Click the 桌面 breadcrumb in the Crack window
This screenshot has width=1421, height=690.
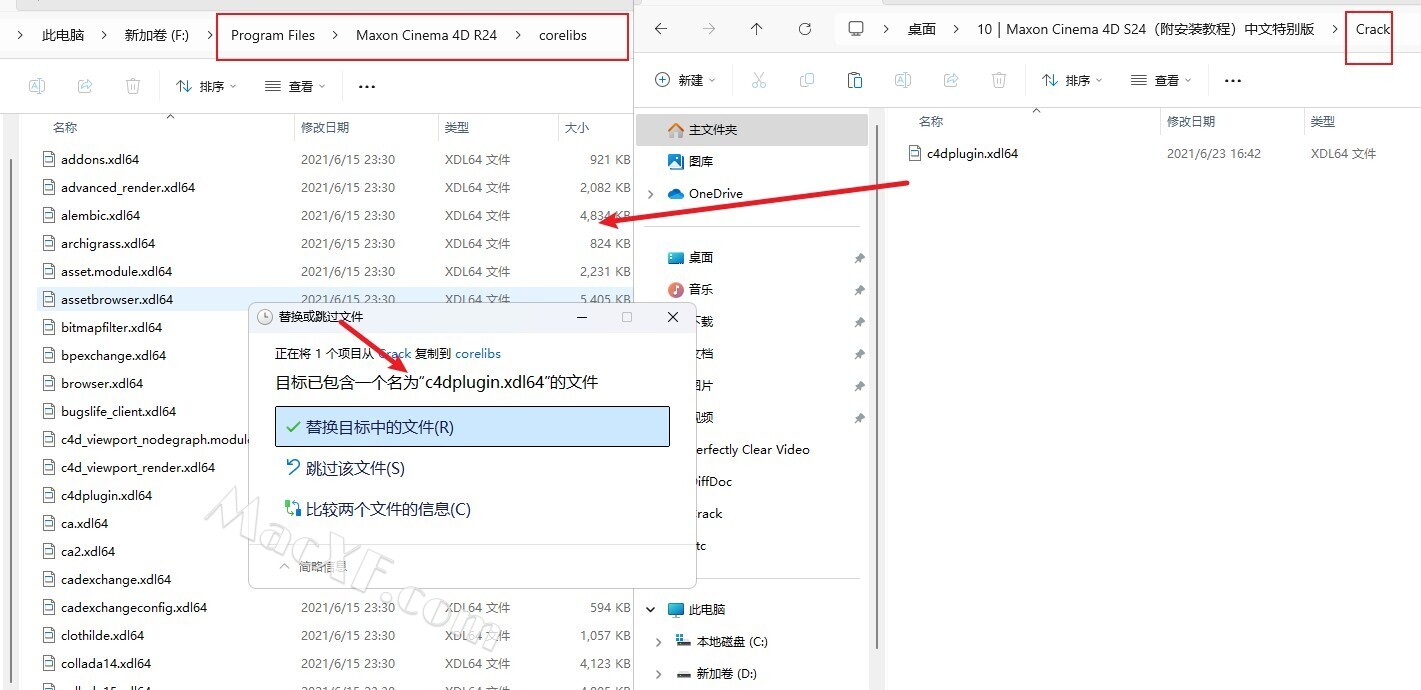(x=922, y=29)
